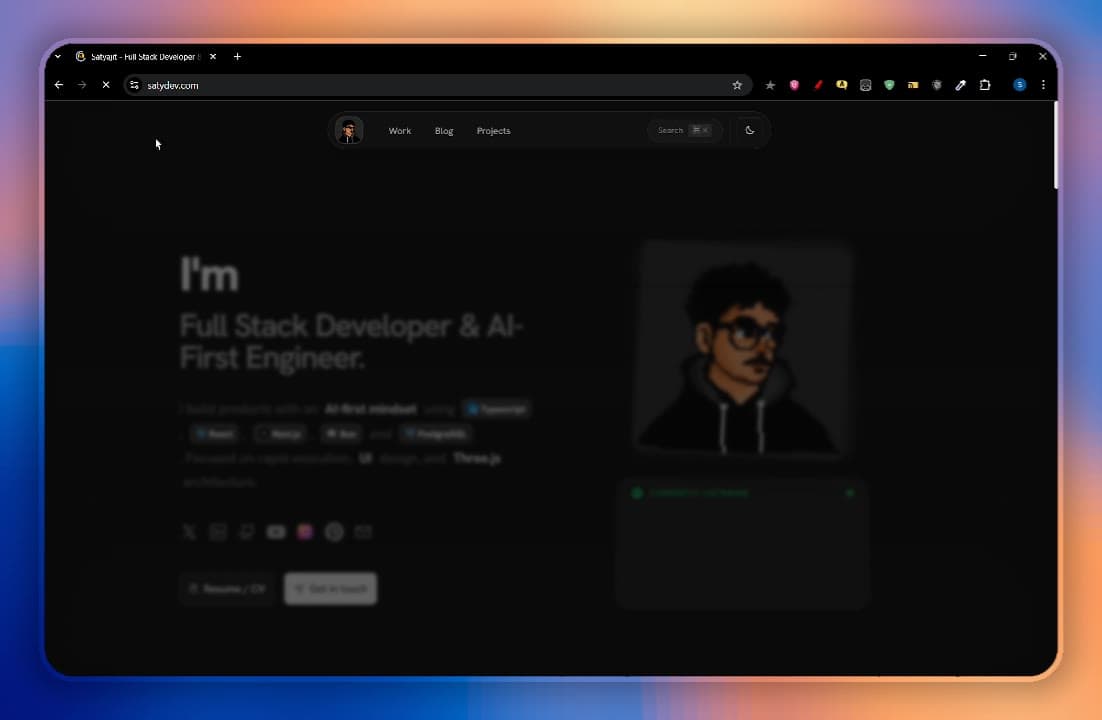Click the address bar showing satydev.com
The image size is (1102, 720).
(436, 85)
